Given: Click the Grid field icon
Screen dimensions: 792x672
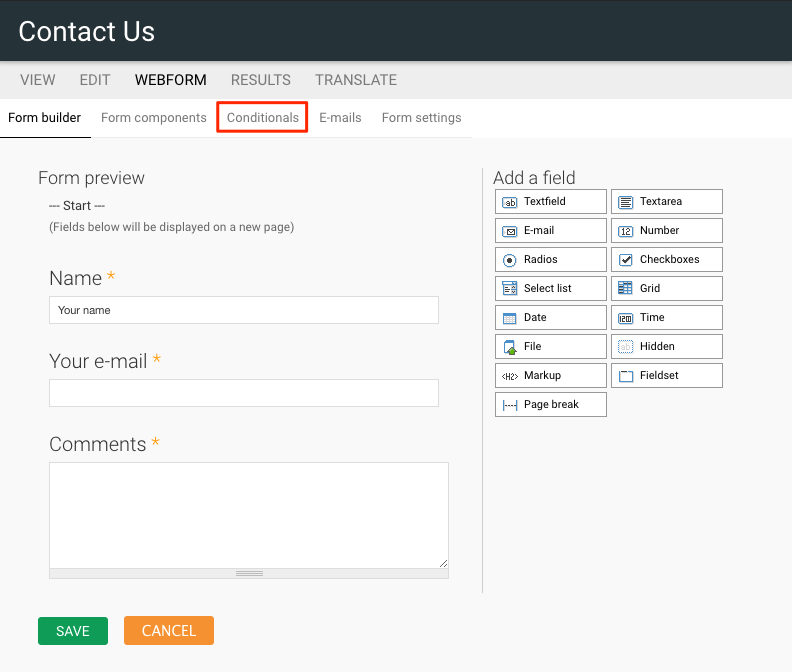Looking at the screenshot, I should (626, 289).
